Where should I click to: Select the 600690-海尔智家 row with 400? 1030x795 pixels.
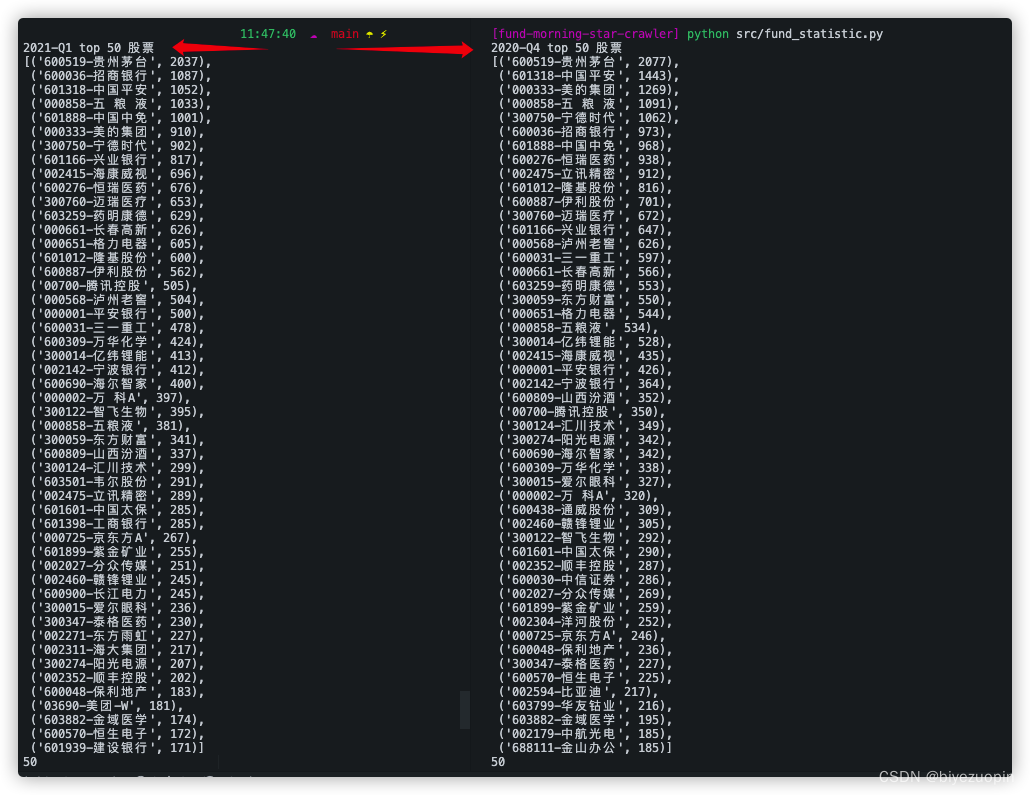[x=118, y=384]
